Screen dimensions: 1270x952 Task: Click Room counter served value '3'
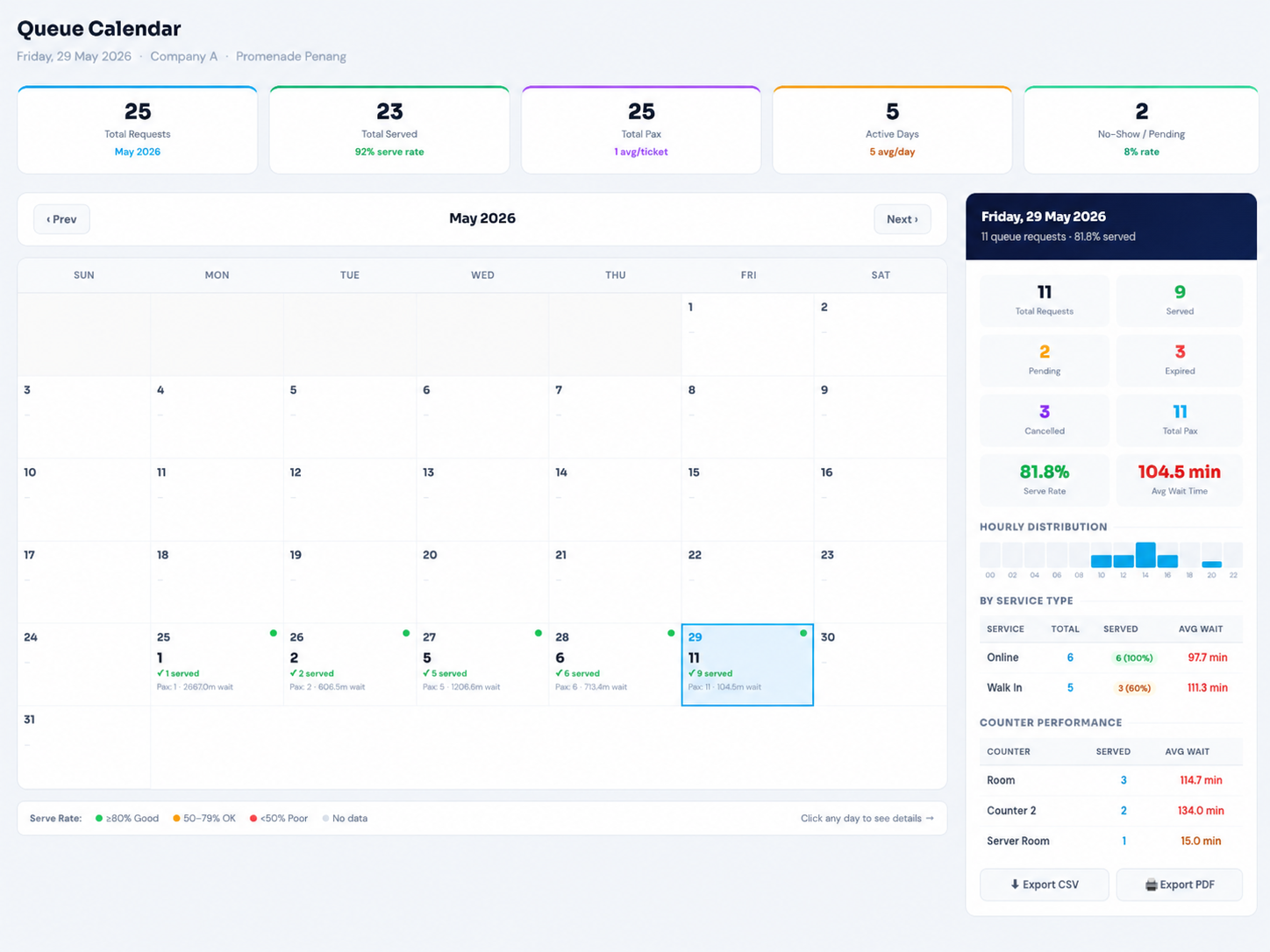coord(1124,780)
